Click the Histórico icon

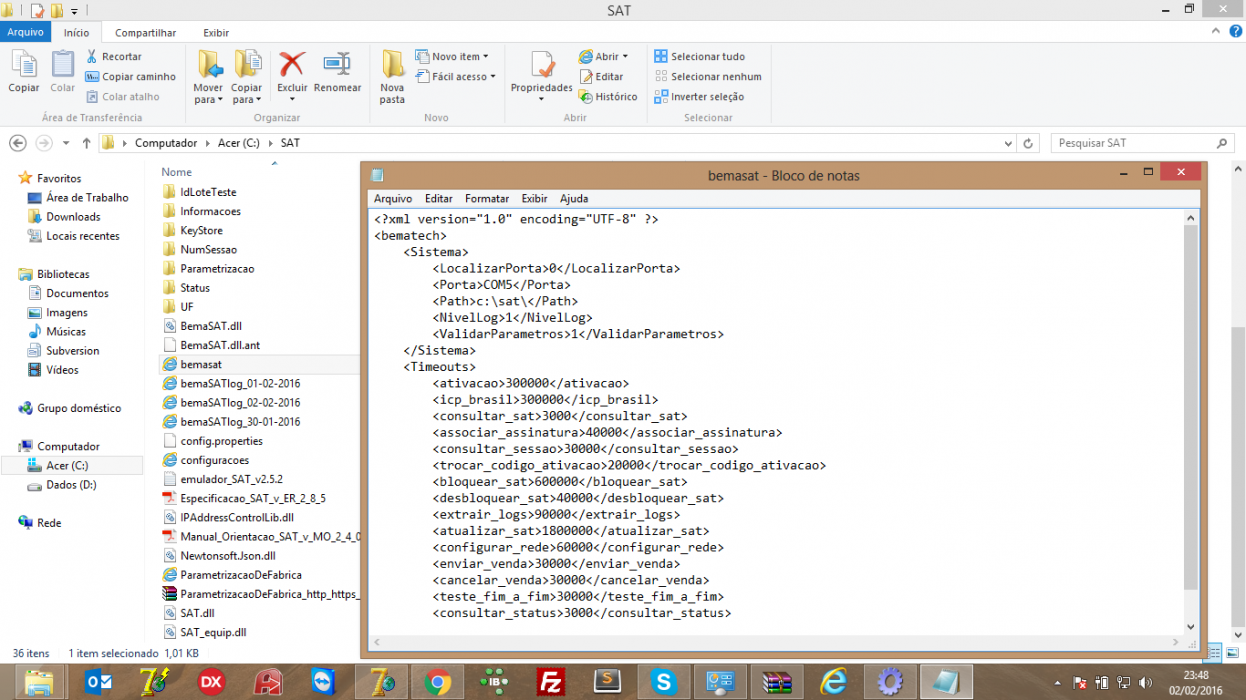pyautogui.click(x=585, y=97)
